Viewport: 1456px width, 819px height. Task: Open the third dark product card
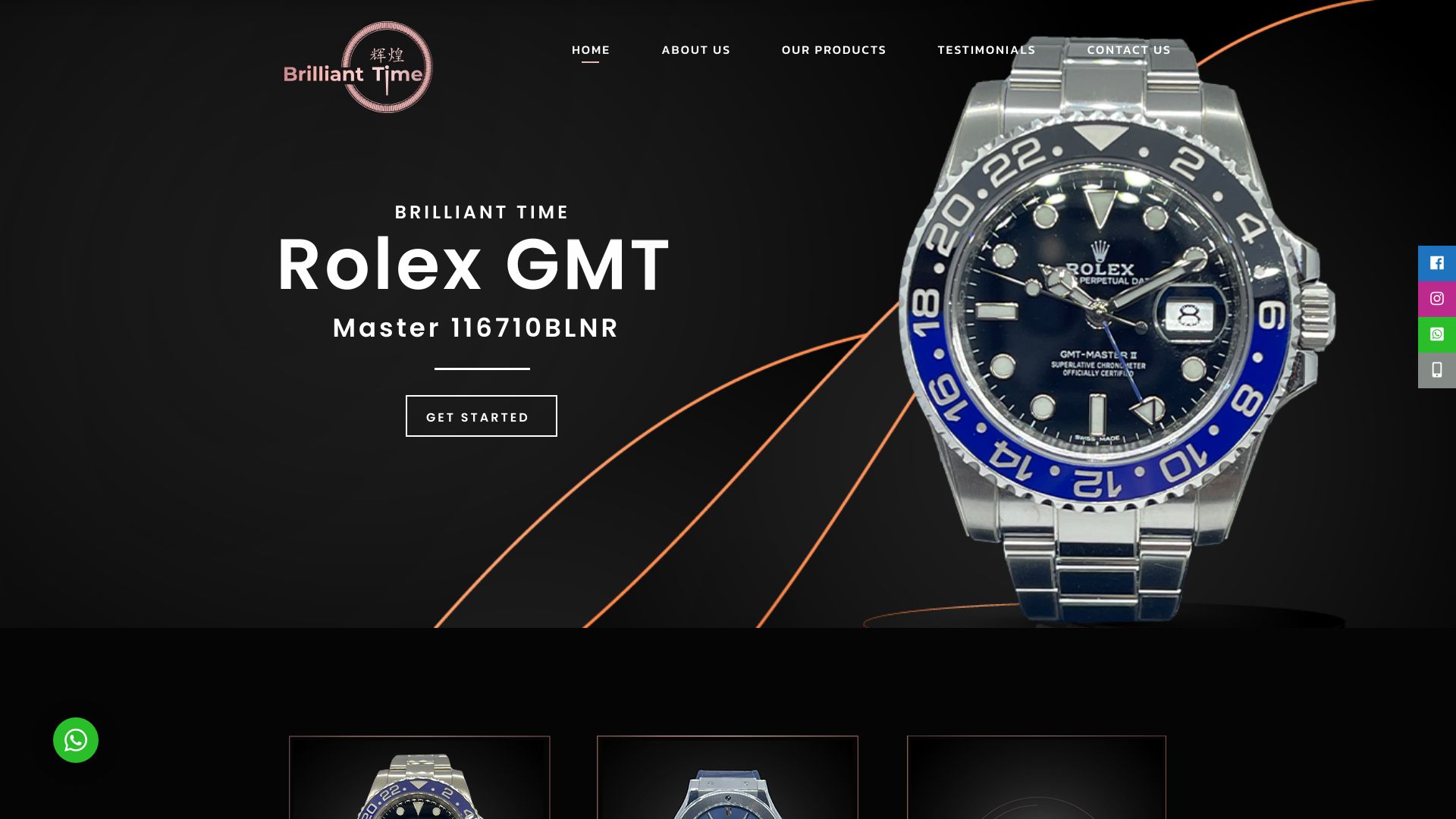pyautogui.click(x=1037, y=777)
